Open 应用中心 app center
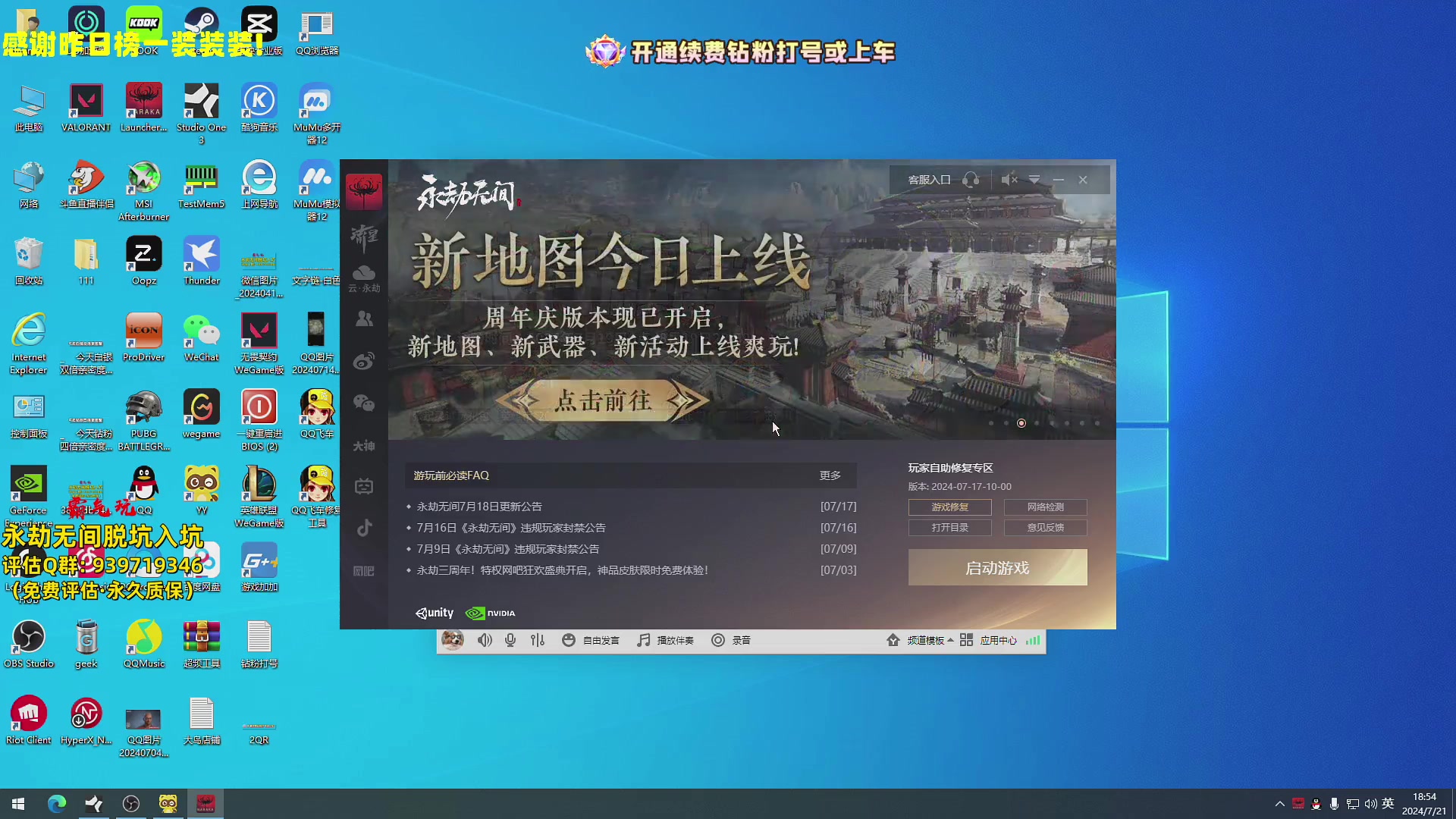This screenshot has width=1456, height=819. pyautogui.click(x=989, y=640)
